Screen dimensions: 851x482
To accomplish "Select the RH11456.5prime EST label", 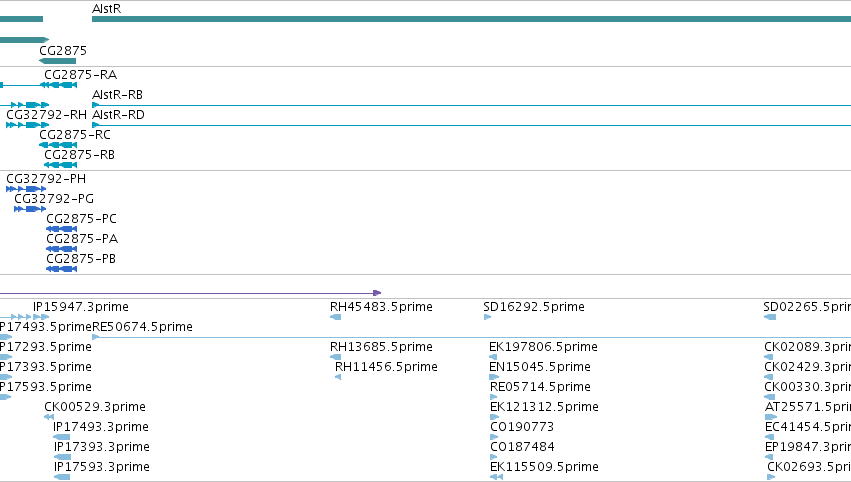I will [386, 367].
